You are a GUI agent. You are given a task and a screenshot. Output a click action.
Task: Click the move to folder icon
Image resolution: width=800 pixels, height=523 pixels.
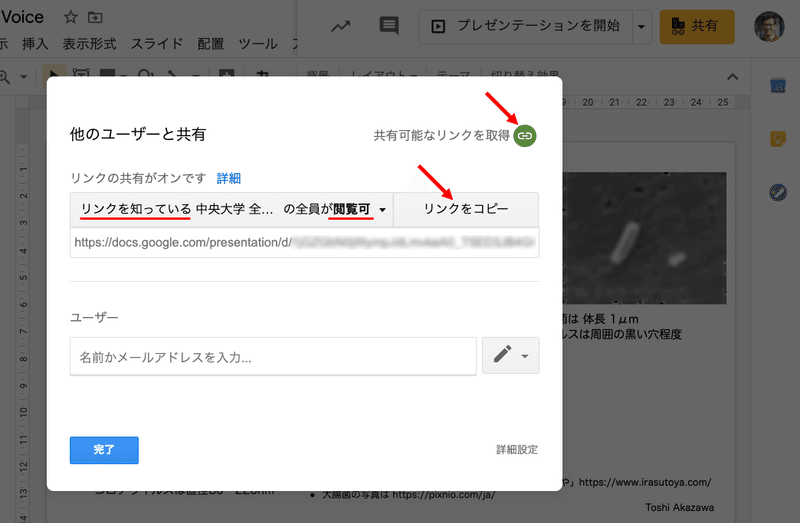(95, 17)
